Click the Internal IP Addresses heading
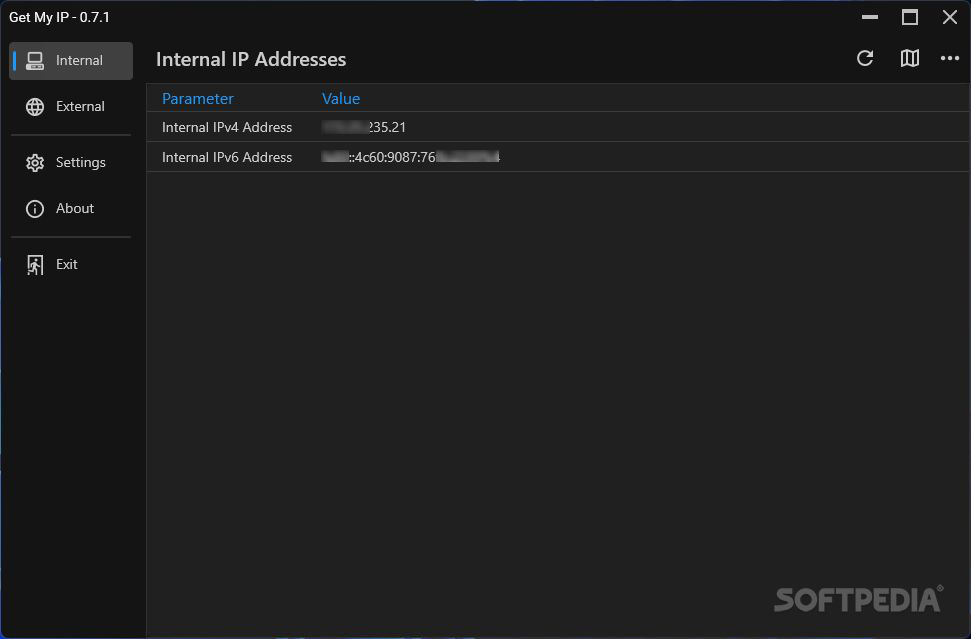Image resolution: width=971 pixels, height=639 pixels. pyautogui.click(x=251, y=59)
